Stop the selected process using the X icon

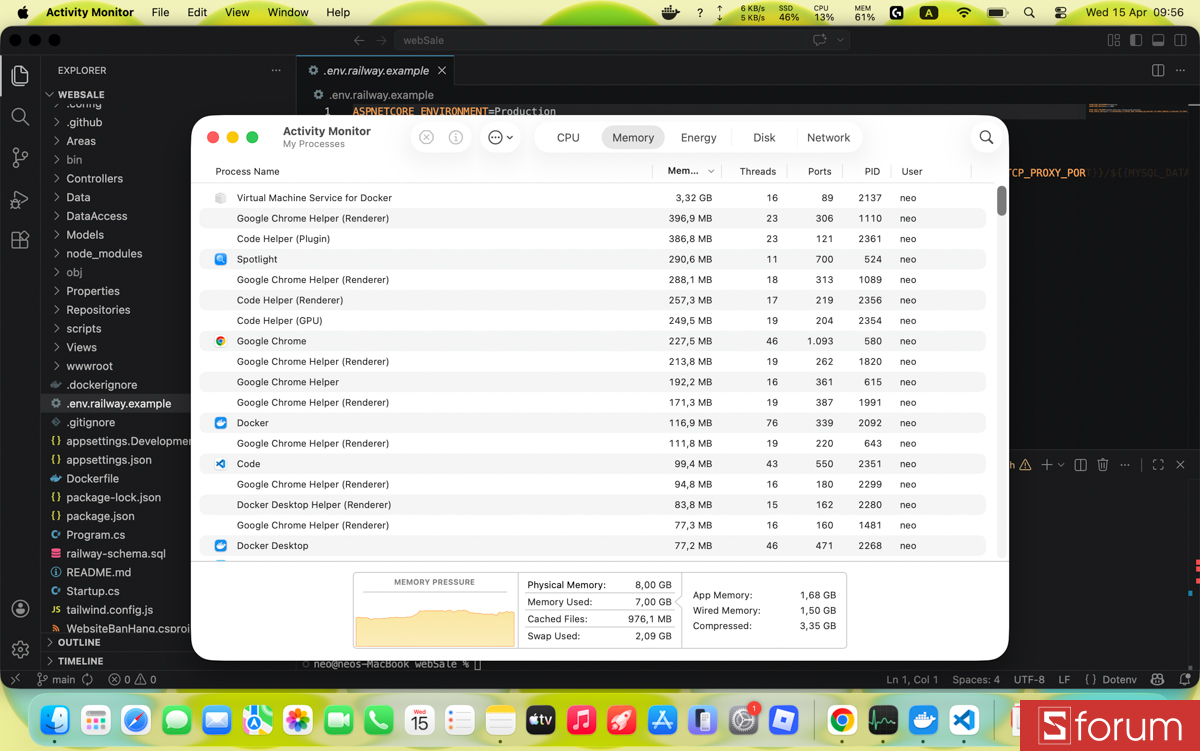click(426, 137)
